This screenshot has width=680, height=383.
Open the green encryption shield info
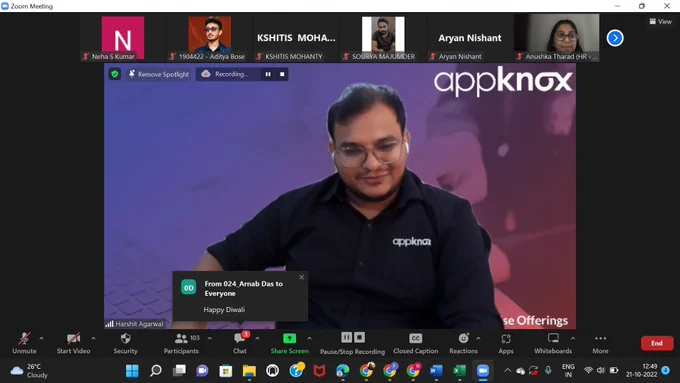[114, 74]
